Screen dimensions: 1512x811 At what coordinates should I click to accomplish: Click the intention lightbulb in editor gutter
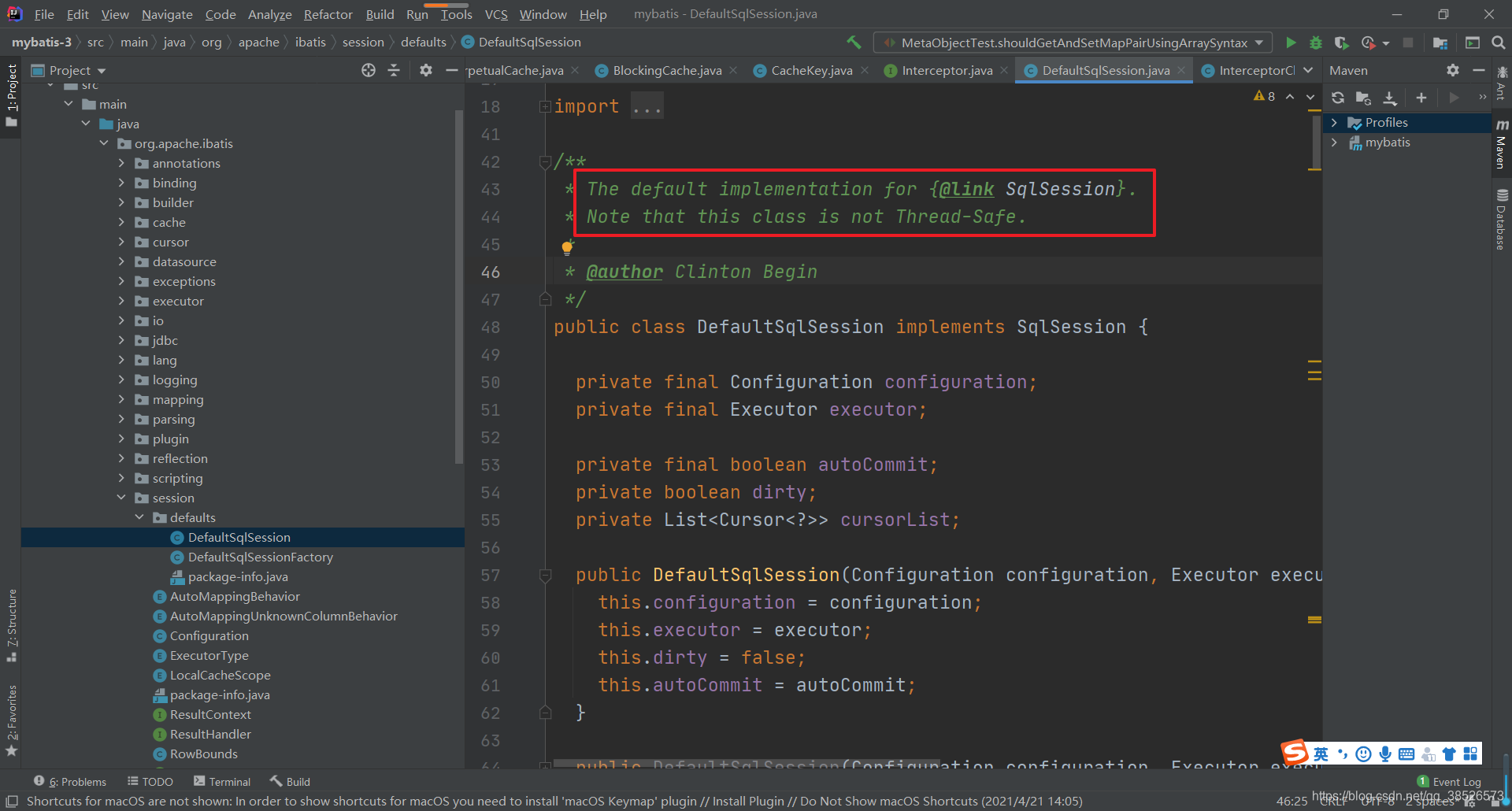click(x=567, y=247)
